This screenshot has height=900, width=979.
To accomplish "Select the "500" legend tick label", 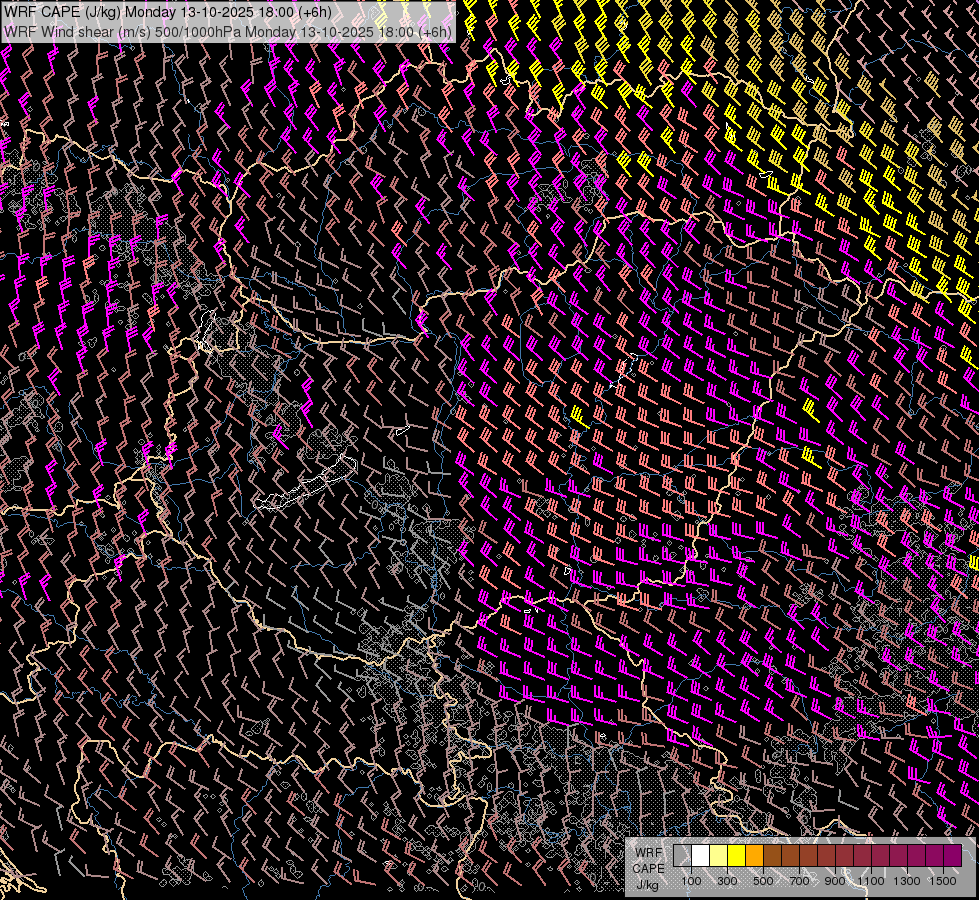I will click(763, 881).
